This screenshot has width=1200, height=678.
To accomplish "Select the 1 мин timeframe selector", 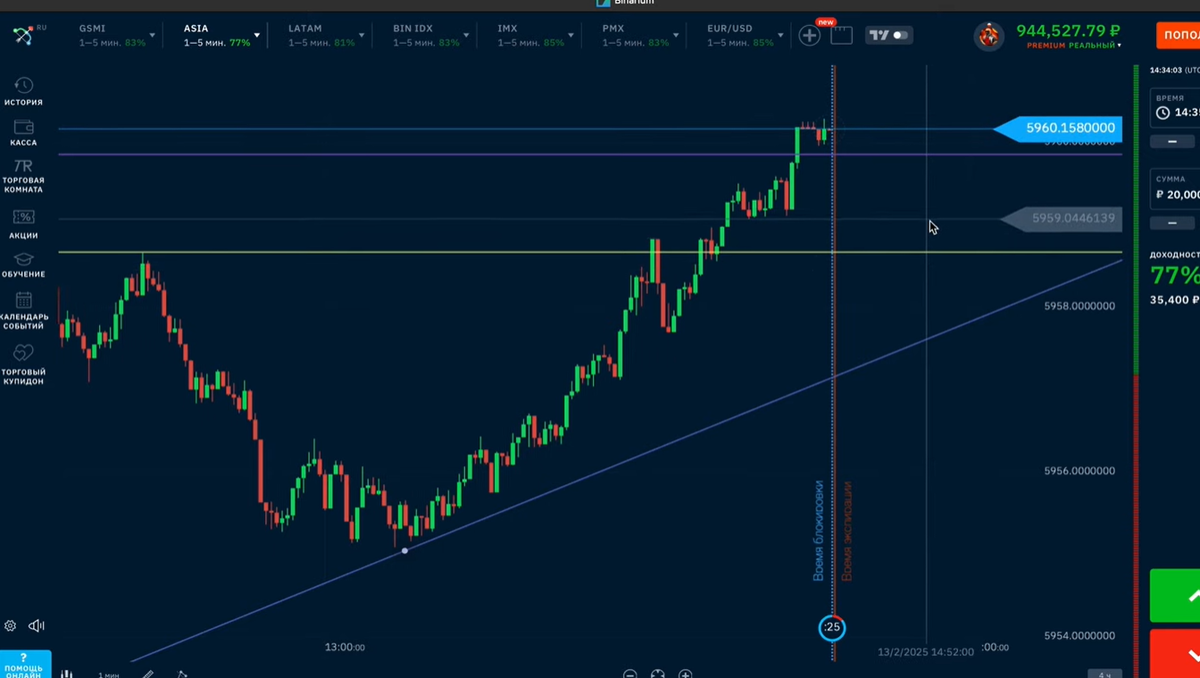I will pyautogui.click(x=108, y=675).
